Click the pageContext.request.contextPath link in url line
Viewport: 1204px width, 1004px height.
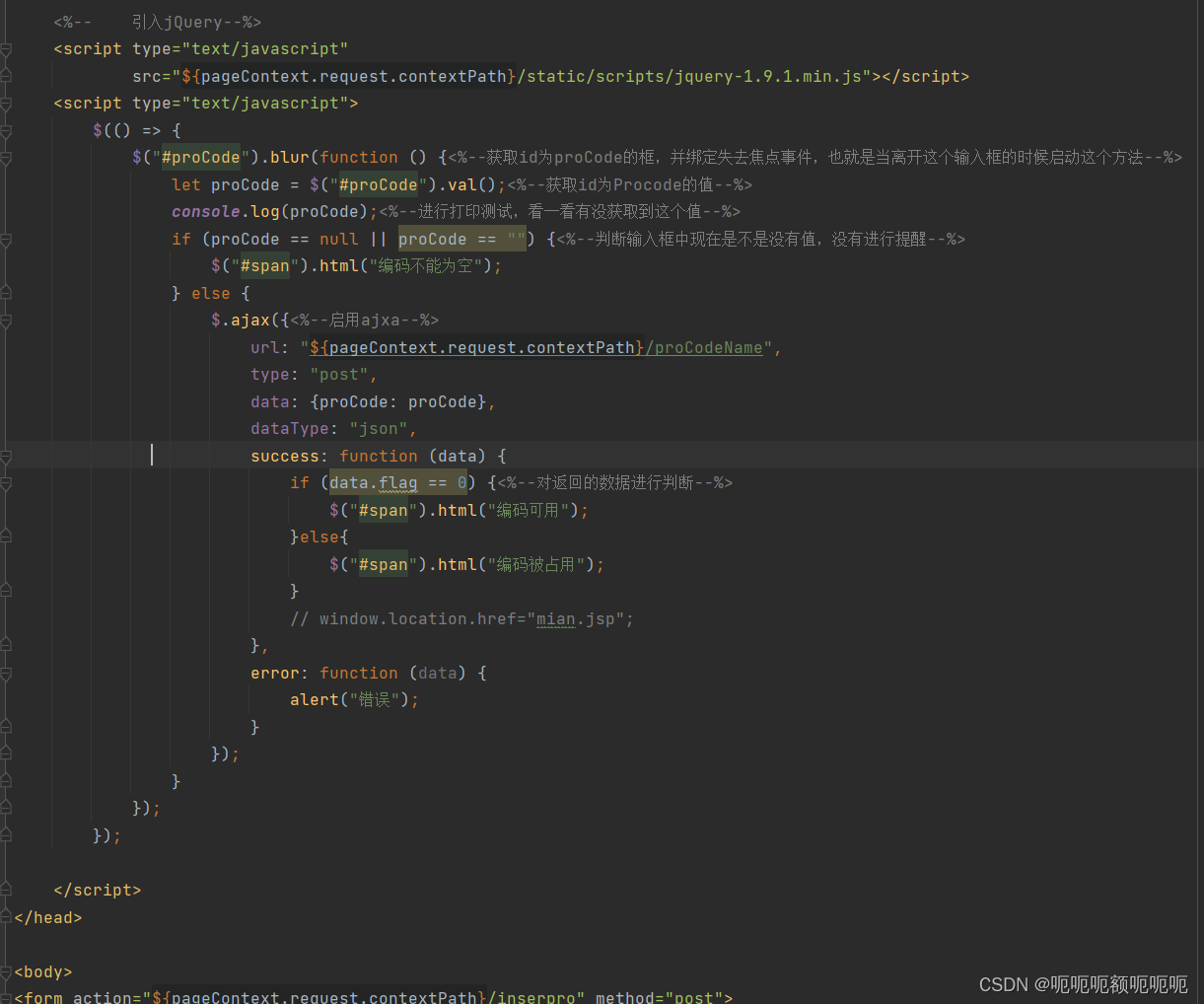coord(482,348)
